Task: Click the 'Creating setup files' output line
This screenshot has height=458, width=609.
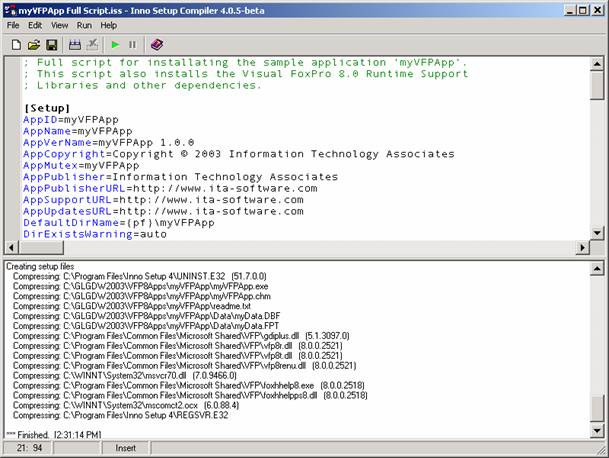Action: [x=40, y=266]
